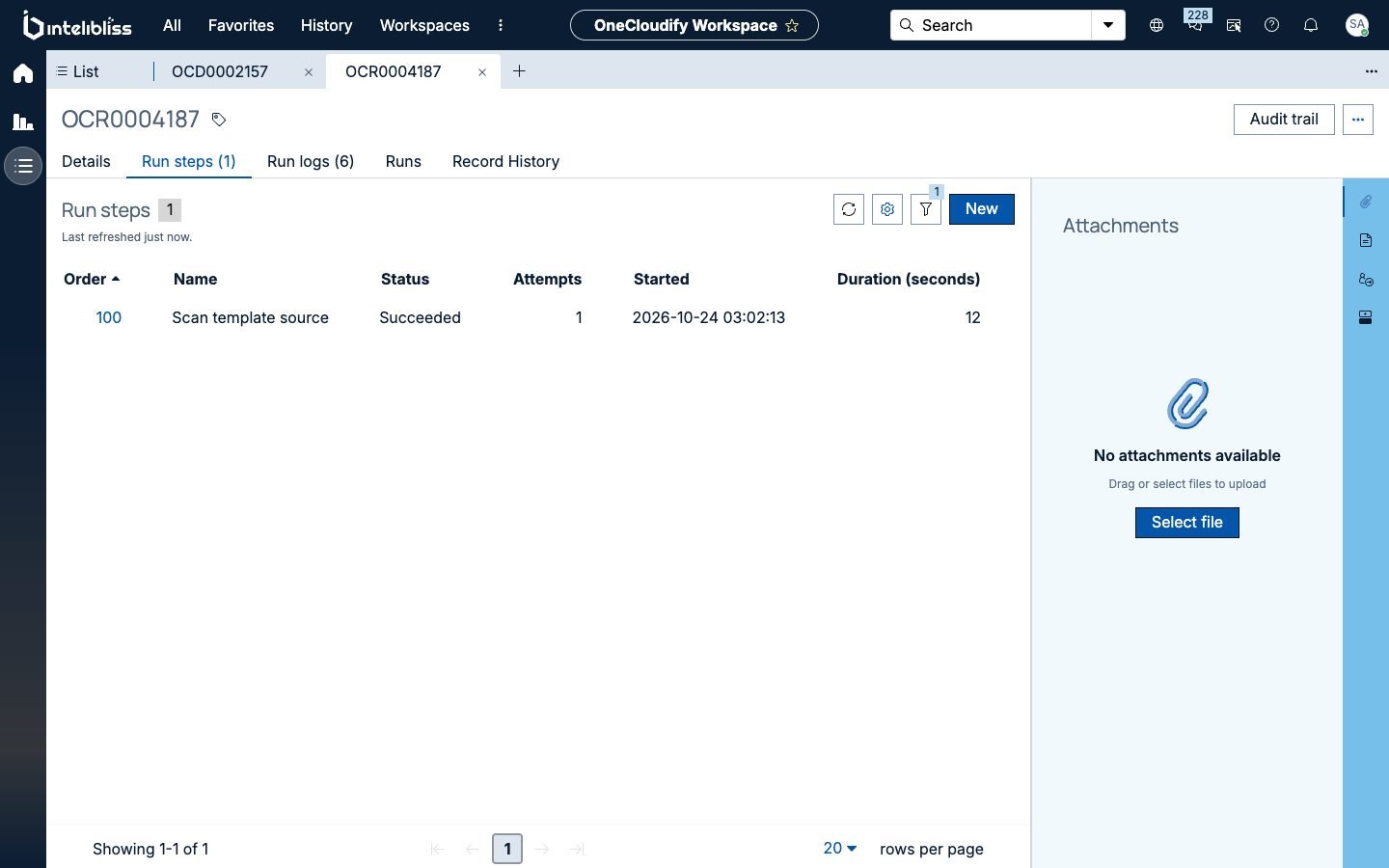Open the help question mark icon
This screenshot has width=1389, height=868.
1272,25
